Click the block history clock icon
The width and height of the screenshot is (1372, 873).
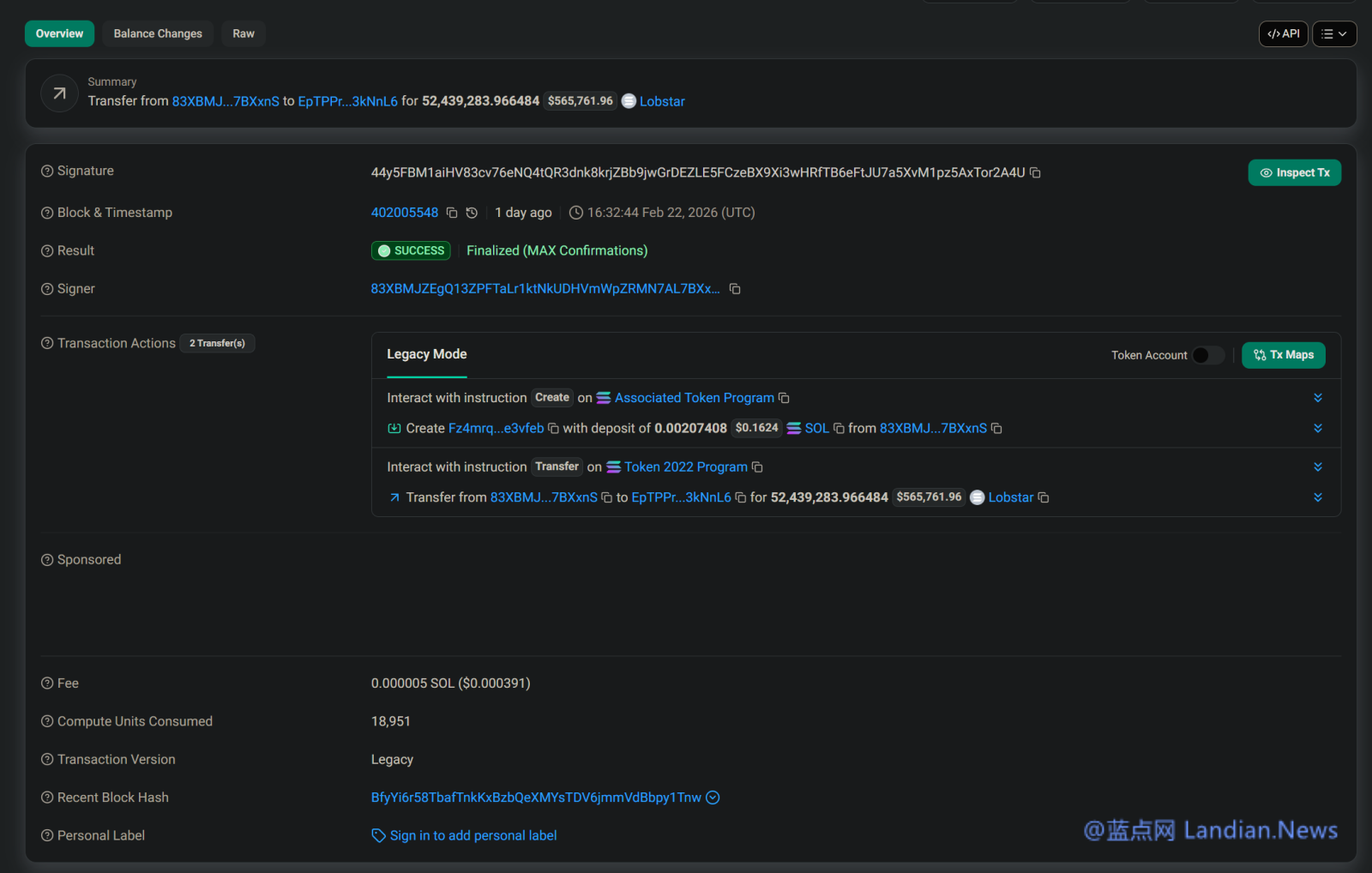[472, 213]
